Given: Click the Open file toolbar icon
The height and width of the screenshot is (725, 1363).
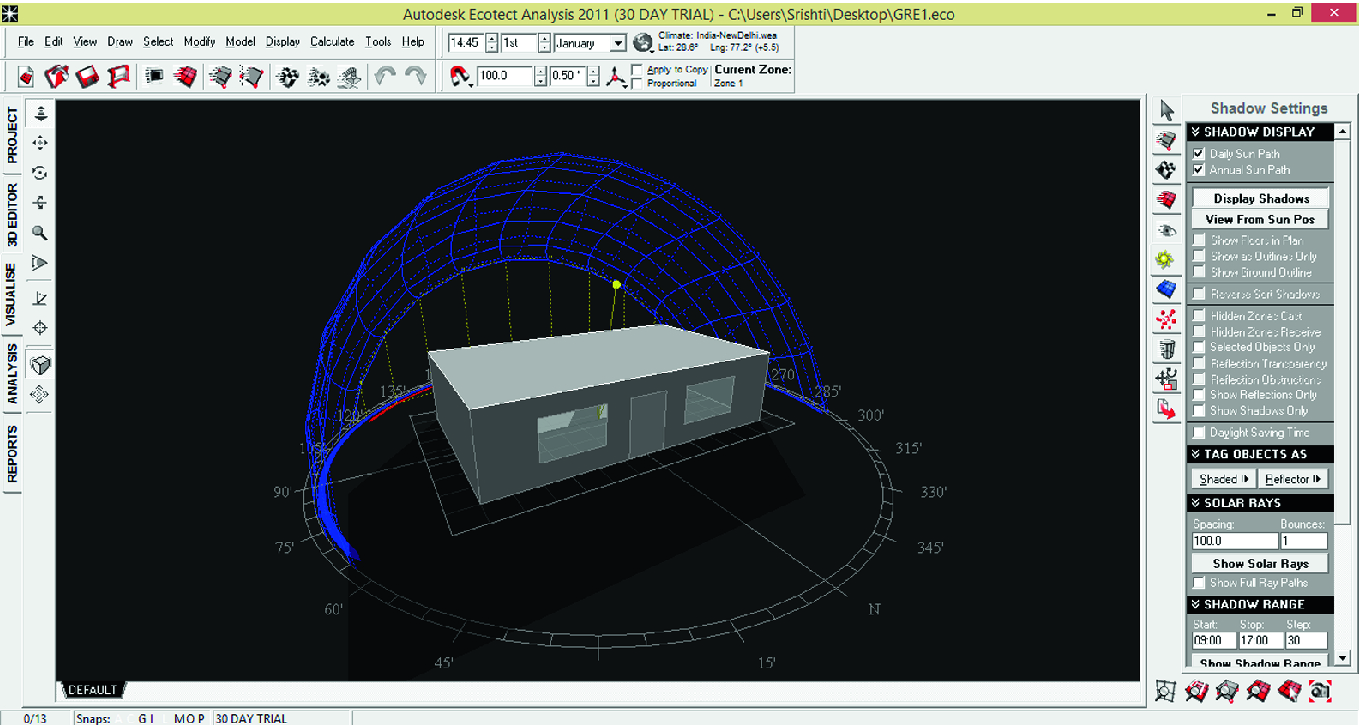Looking at the screenshot, I should [58, 76].
